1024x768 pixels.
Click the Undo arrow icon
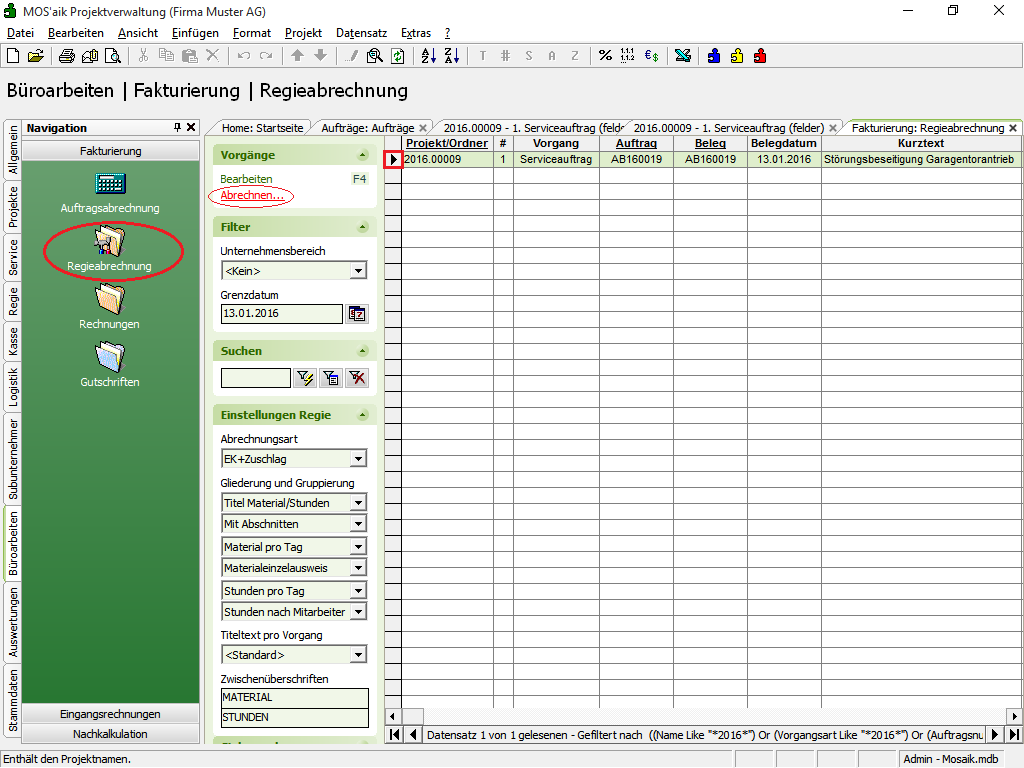[x=244, y=56]
